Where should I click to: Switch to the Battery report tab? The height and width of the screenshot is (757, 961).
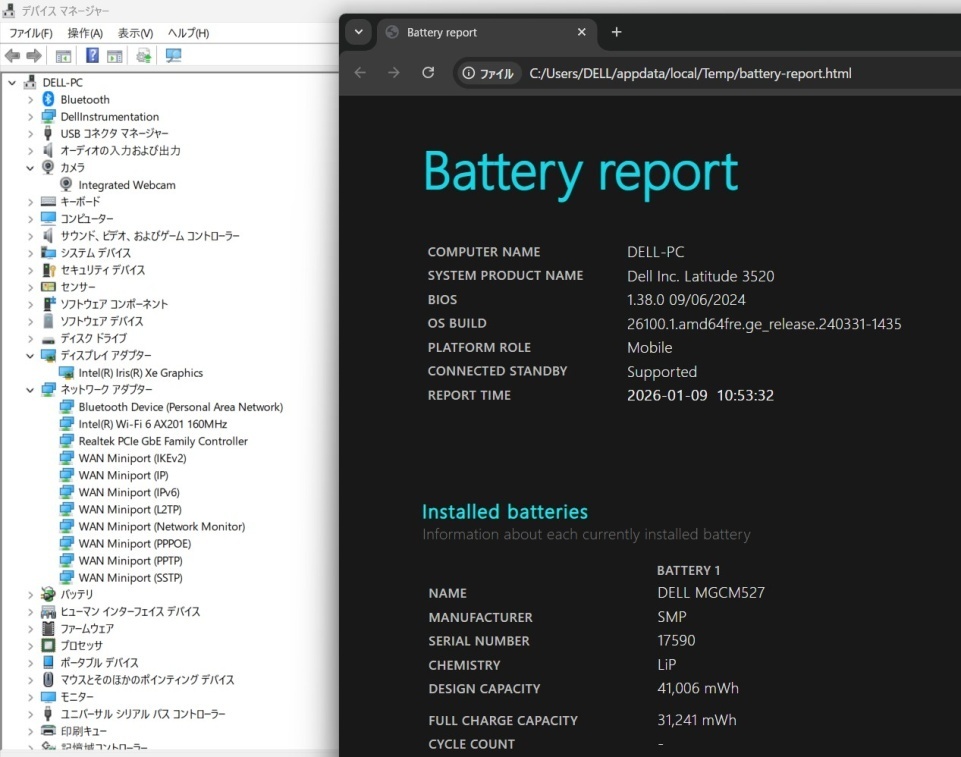coord(470,32)
